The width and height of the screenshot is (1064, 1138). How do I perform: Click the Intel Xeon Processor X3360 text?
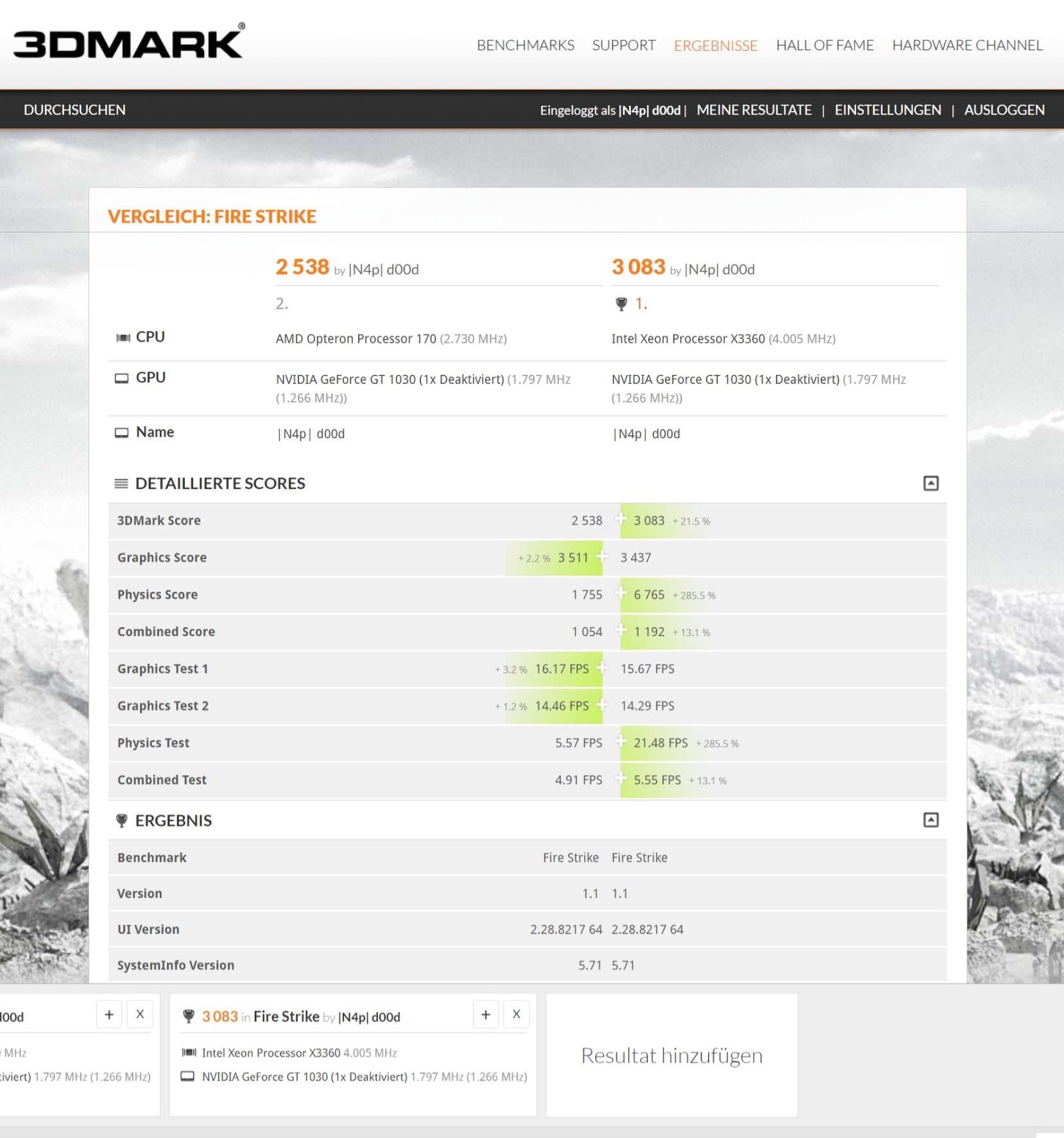(688, 339)
